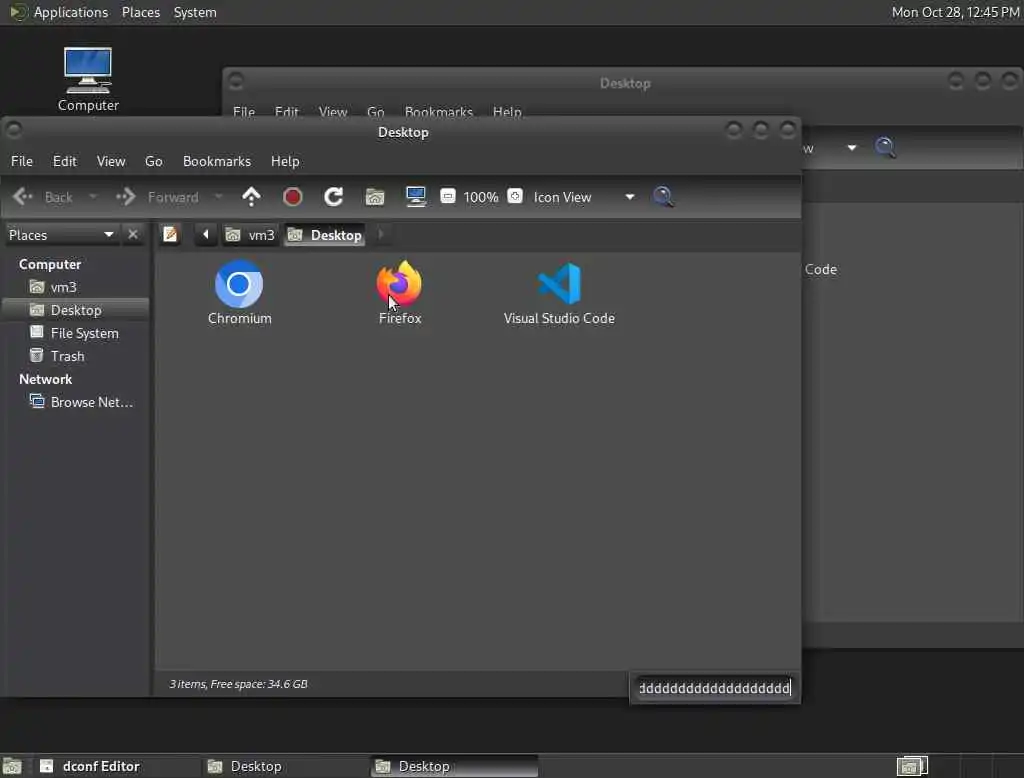Open the Go menu

pyautogui.click(x=153, y=161)
